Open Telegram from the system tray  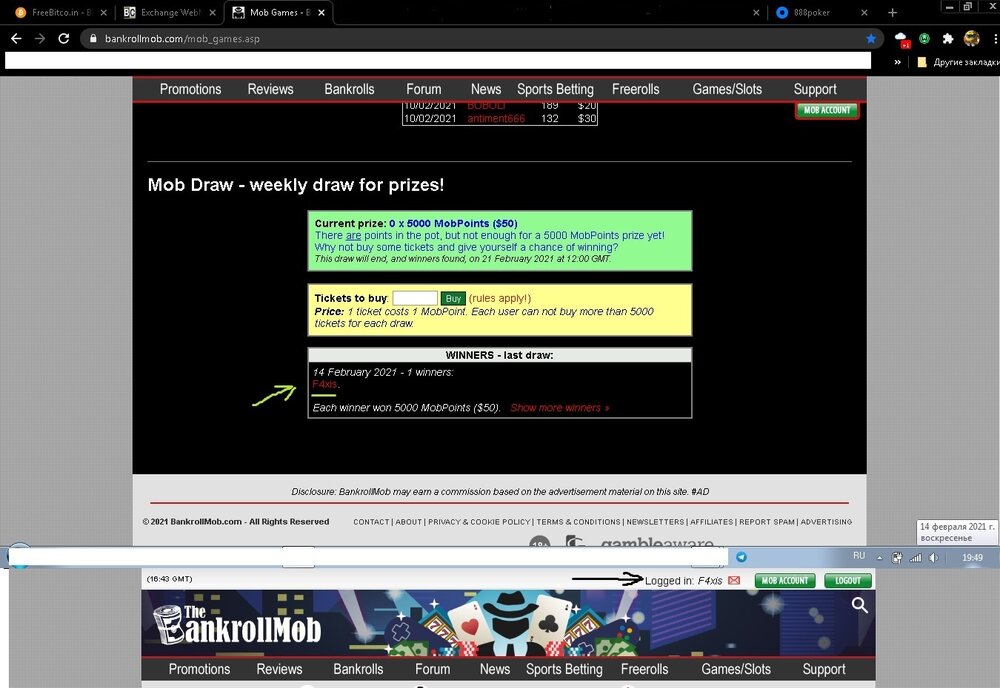[741, 557]
